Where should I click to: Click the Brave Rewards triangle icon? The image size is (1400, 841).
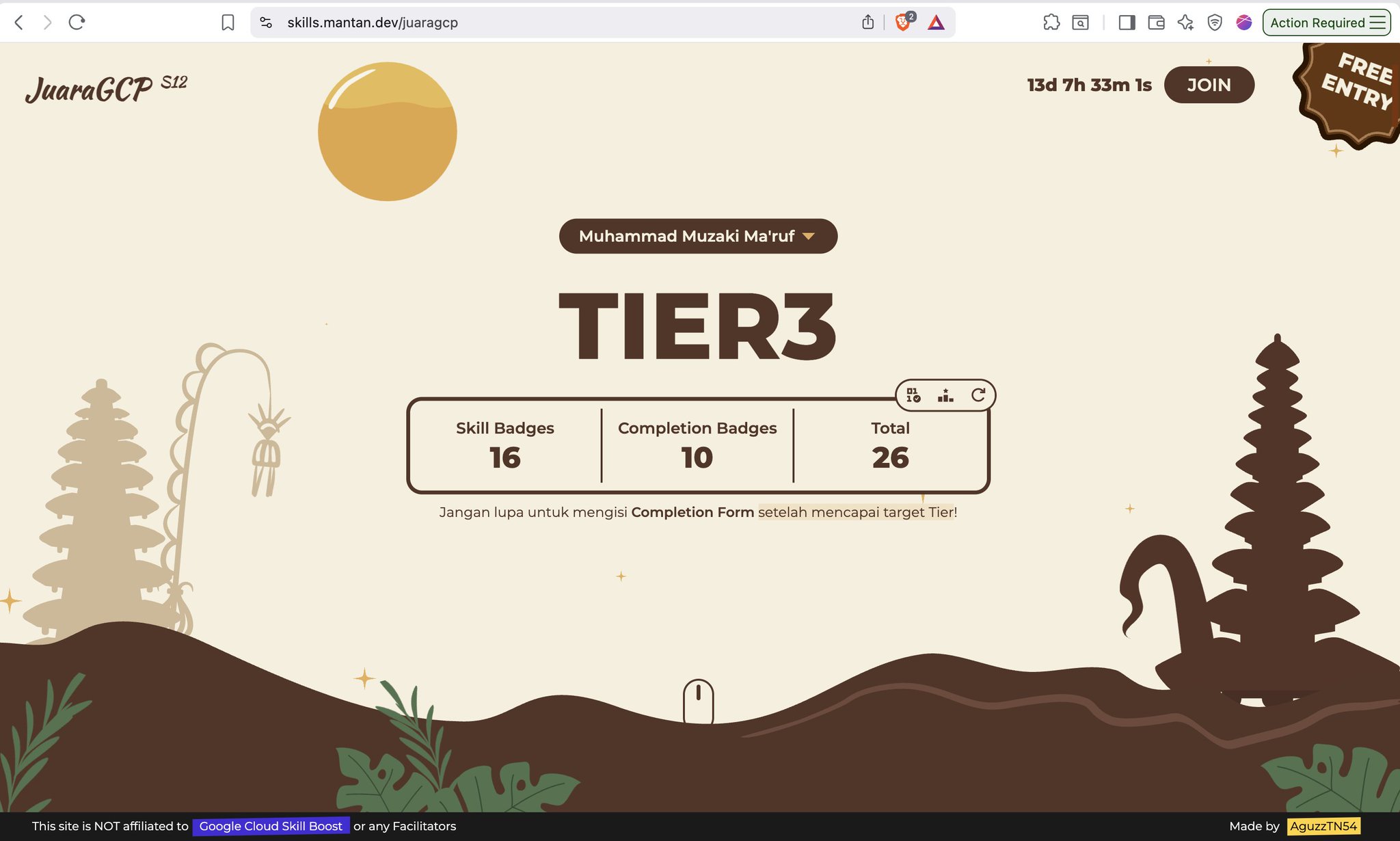tap(936, 23)
